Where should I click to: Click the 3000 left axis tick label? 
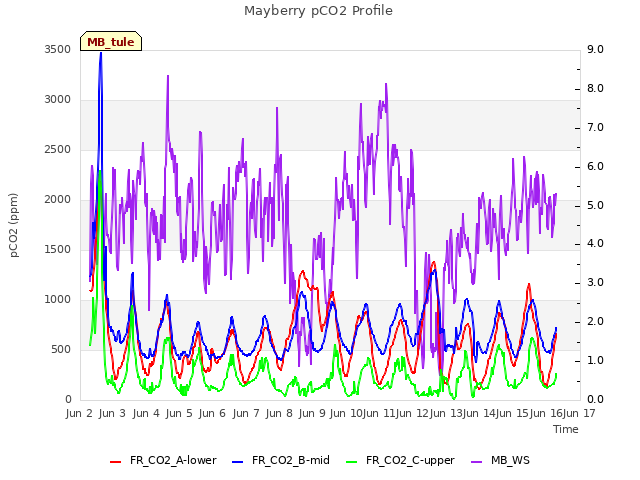click(x=58, y=100)
